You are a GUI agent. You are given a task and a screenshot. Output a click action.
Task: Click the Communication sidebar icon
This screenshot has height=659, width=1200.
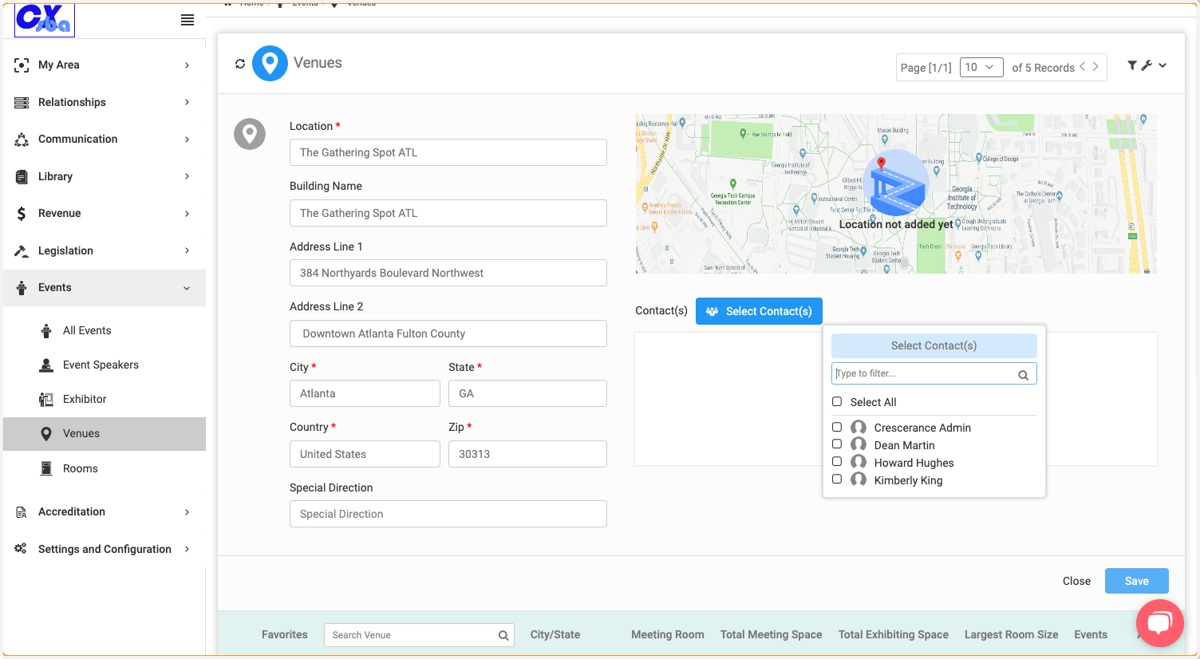pyautogui.click(x=21, y=139)
